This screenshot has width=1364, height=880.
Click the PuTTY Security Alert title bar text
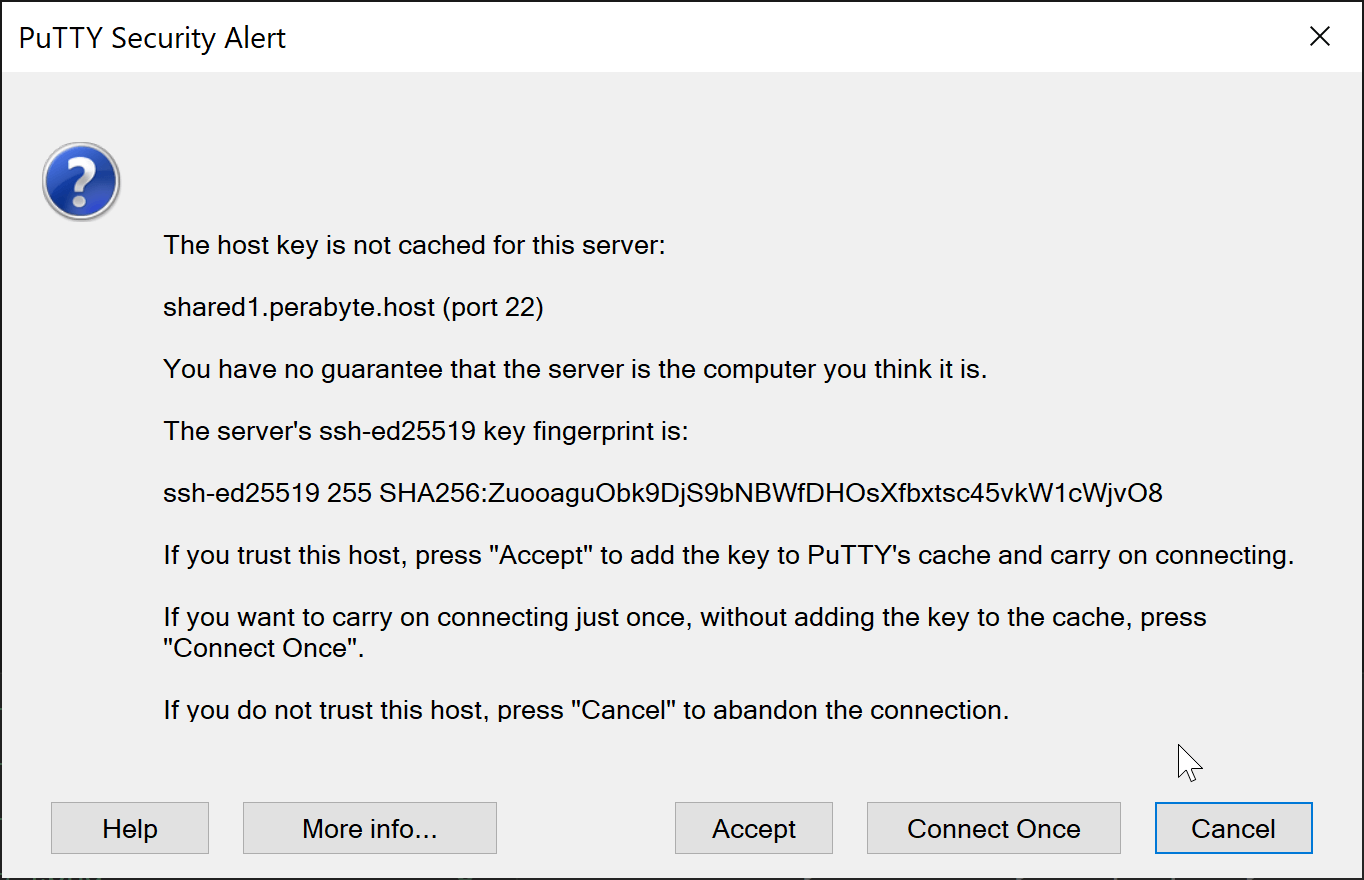[x=152, y=38]
